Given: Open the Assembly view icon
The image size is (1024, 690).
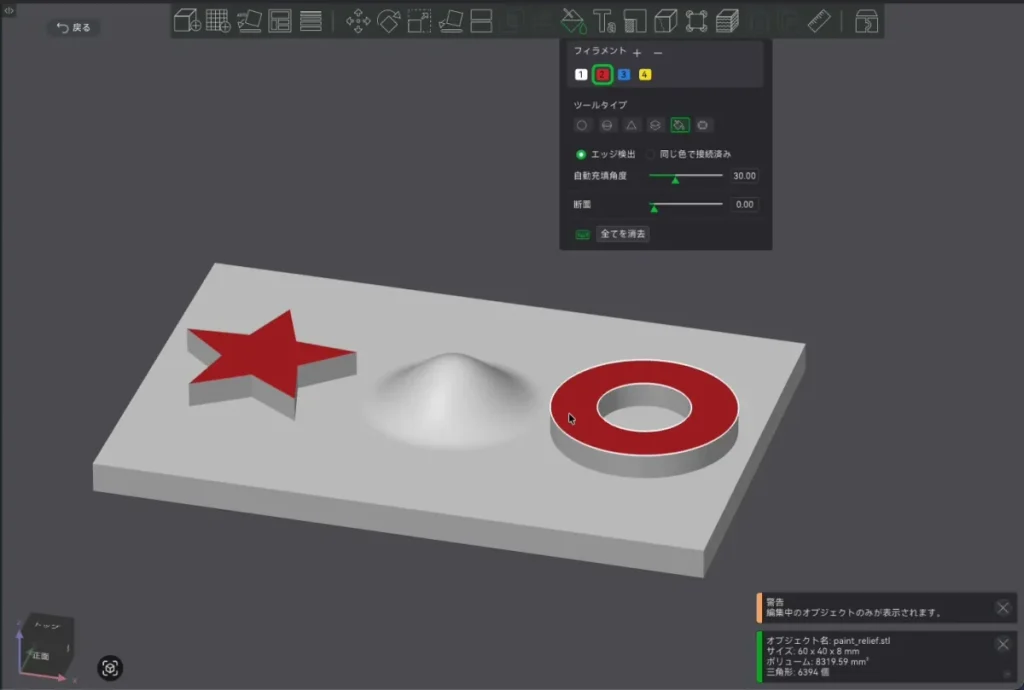Looking at the screenshot, I should pyautogui.click(x=867, y=22).
